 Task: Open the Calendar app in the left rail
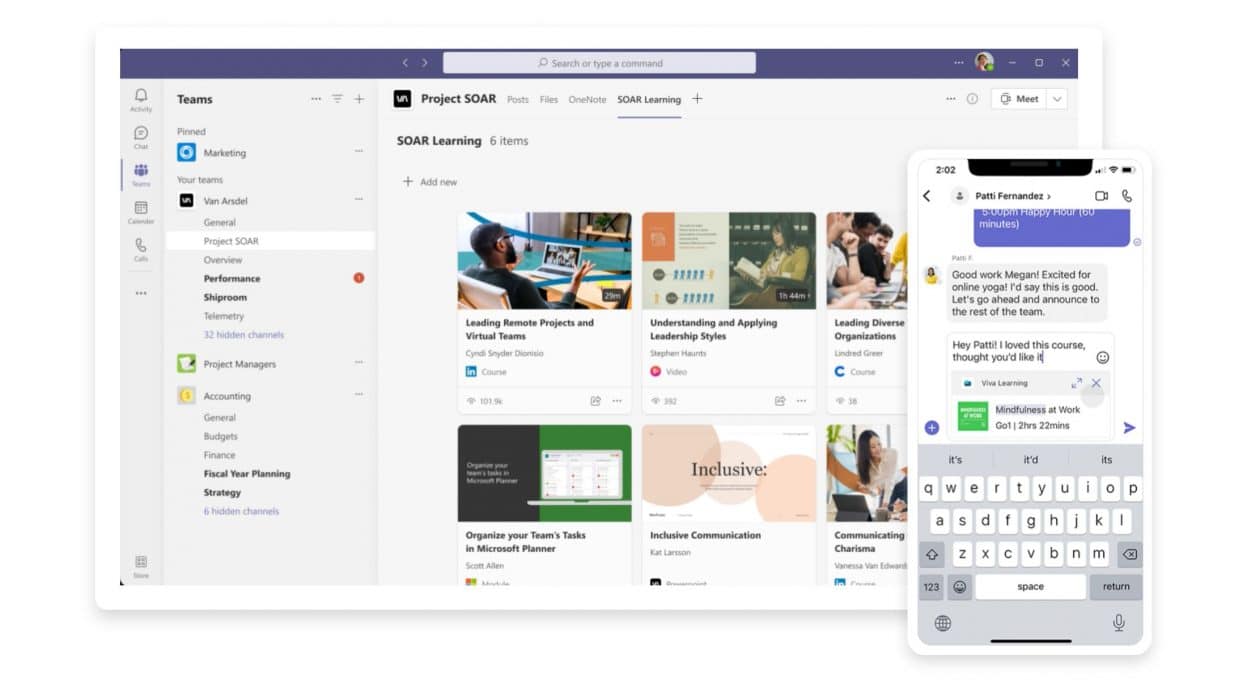click(x=141, y=212)
